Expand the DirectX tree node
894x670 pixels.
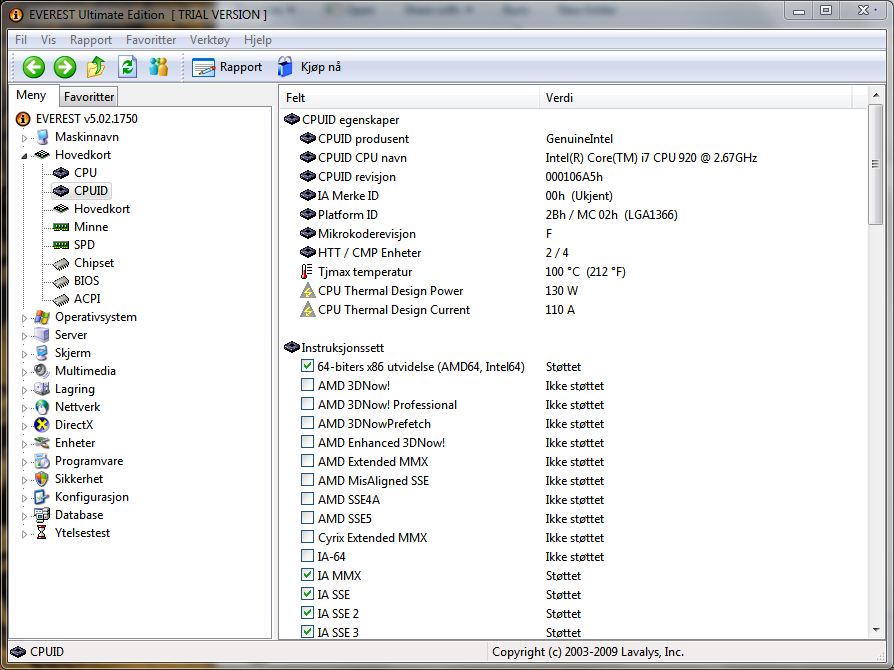(x=24, y=426)
